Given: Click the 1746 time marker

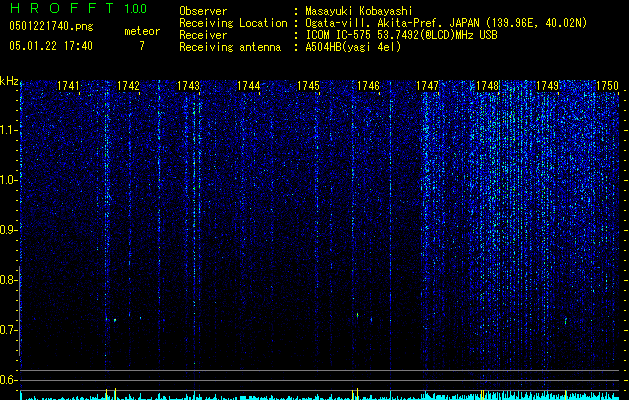Looking at the screenshot, I should 368,86.
